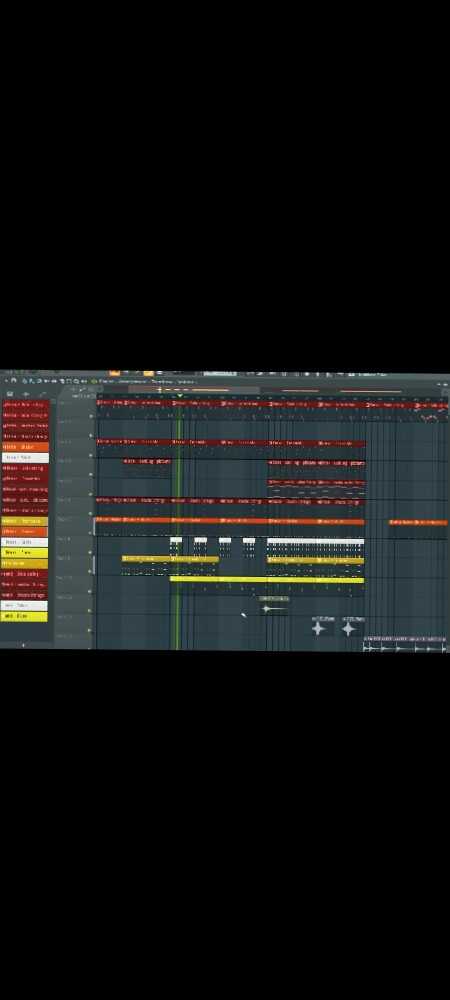Select the white pattern in the upper pattern list
Image resolution: width=450 pixels, height=1000 pixels.
click(25, 457)
